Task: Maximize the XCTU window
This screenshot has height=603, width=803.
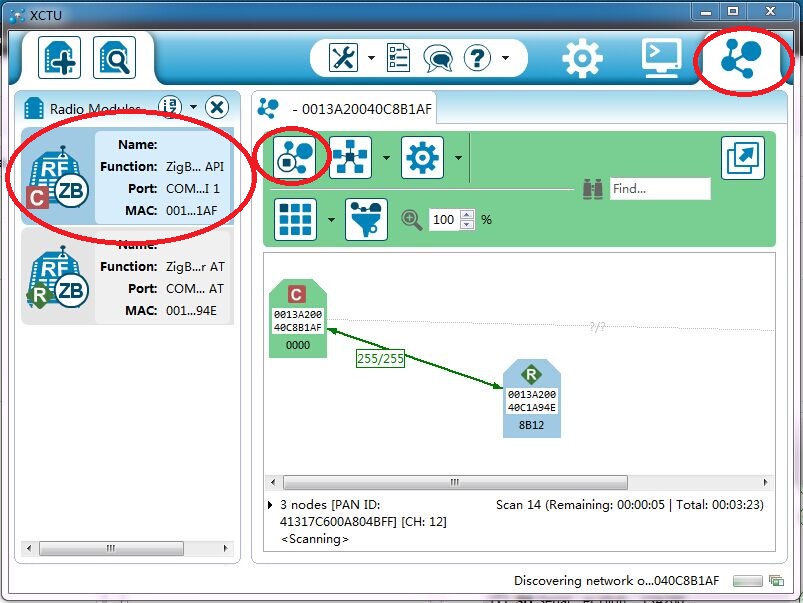Action: click(x=733, y=11)
